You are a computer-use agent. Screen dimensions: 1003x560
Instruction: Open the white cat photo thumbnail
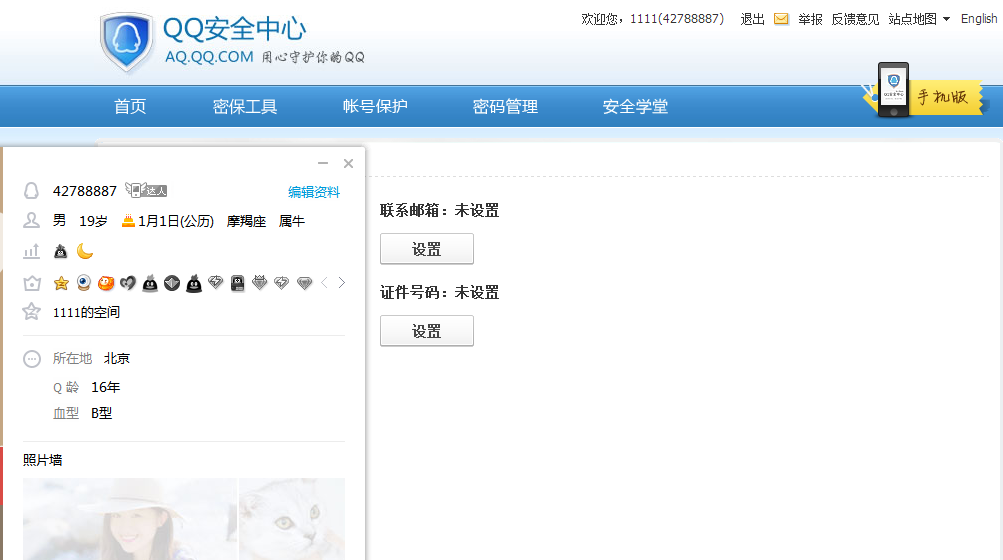point(292,519)
